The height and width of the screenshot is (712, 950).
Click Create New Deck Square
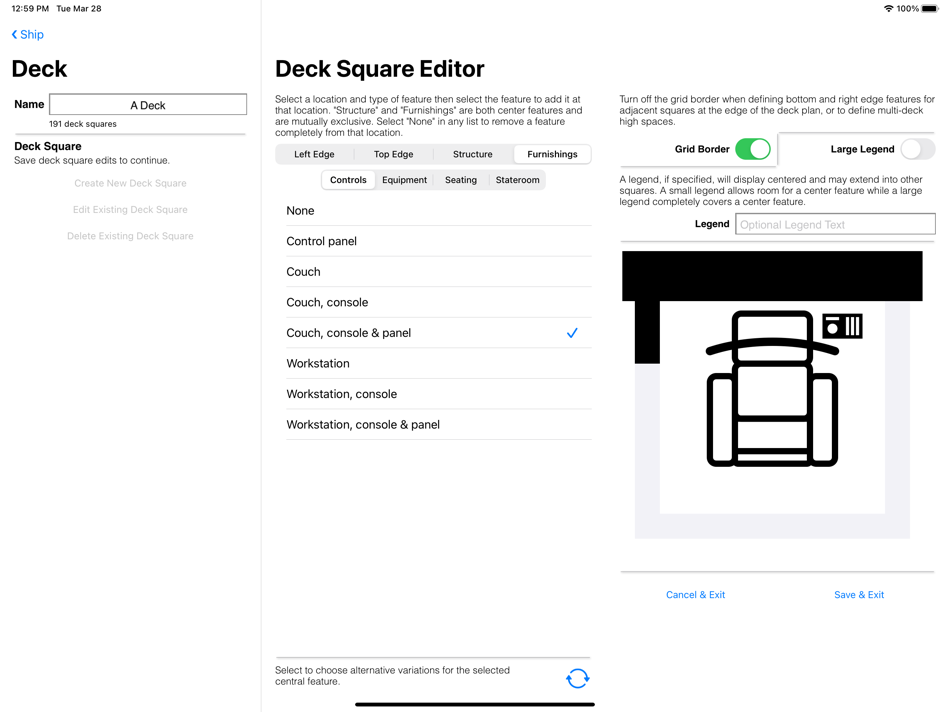(130, 183)
